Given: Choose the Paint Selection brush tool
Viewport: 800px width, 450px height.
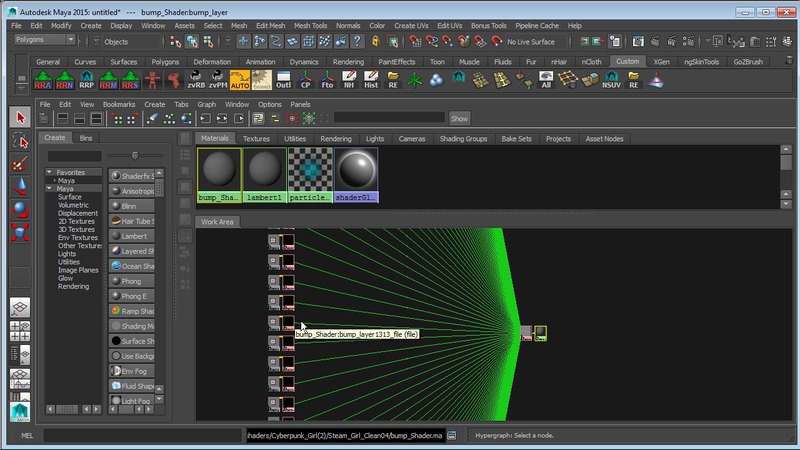Looking at the screenshot, I should tap(20, 163).
